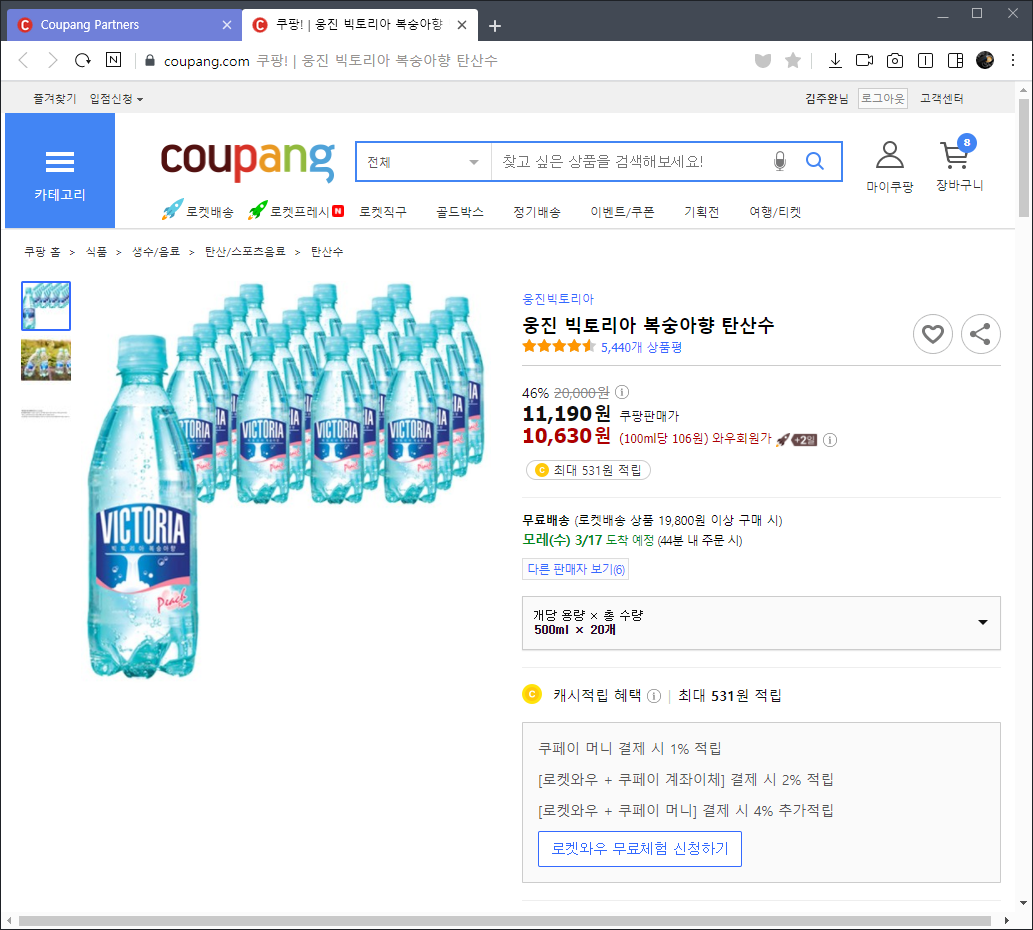Take a capture with the camera icon

point(895,61)
